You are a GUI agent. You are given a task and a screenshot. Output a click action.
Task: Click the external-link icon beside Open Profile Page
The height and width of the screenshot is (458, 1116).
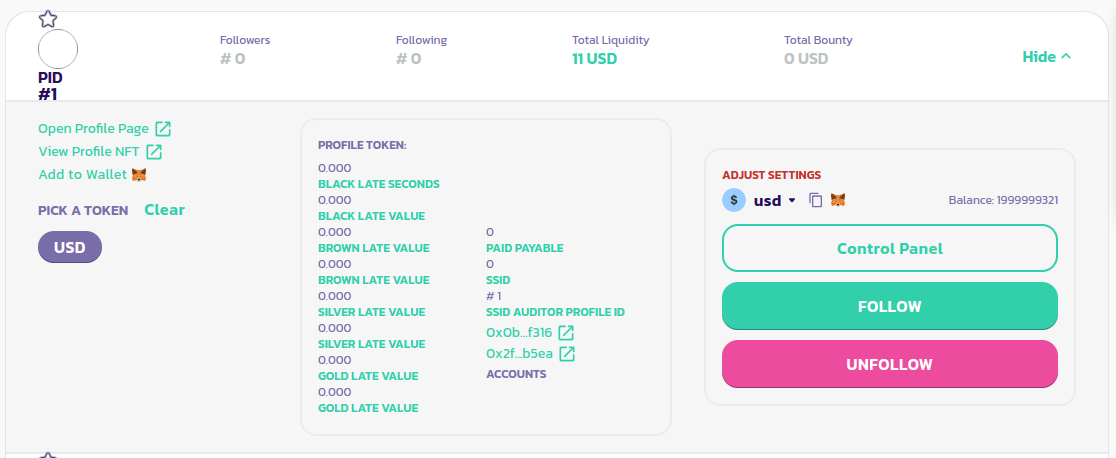(x=163, y=128)
